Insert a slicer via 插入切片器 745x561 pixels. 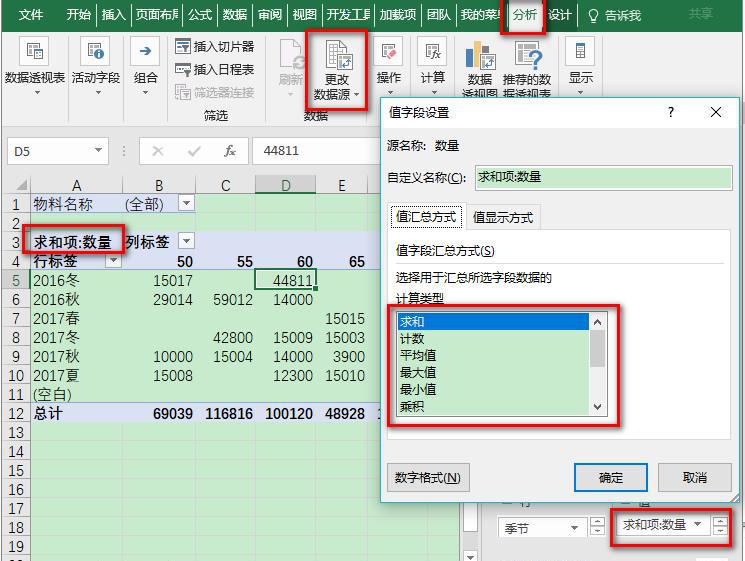[214, 47]
